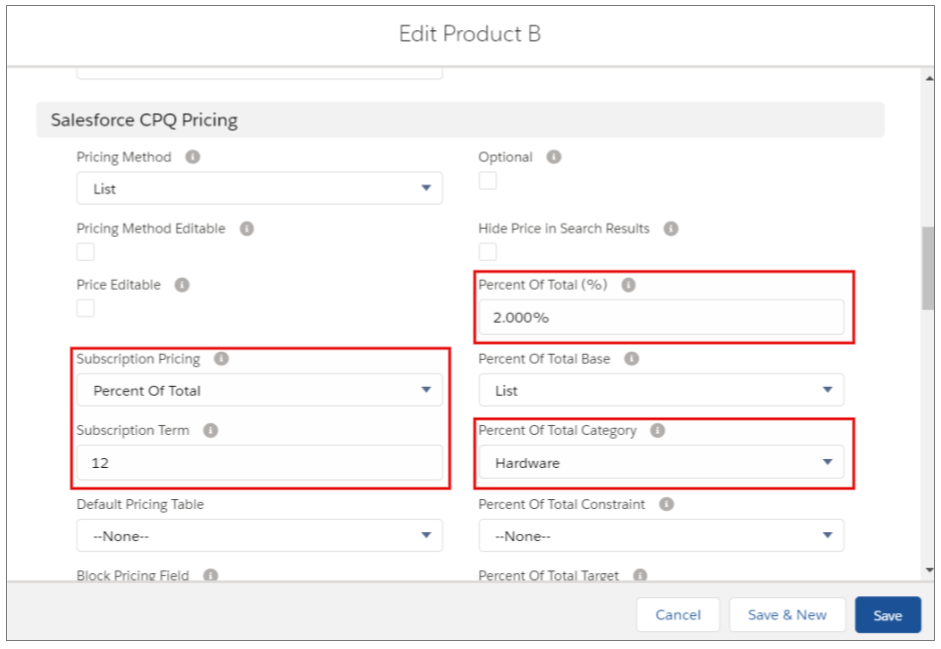Open the Percent Of Total Base dropdown

(x=661, y=390)
